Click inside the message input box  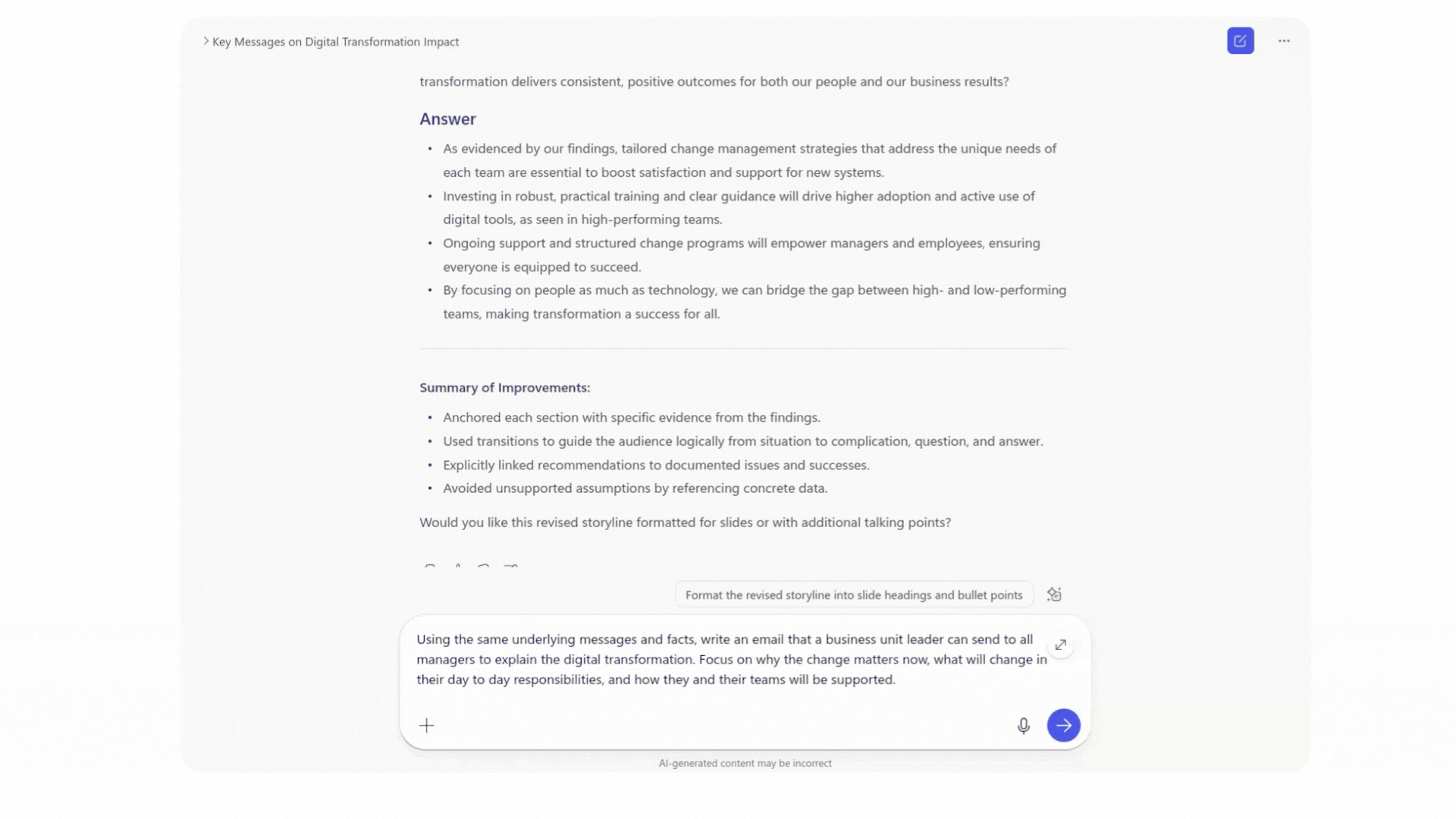point(728,660)
